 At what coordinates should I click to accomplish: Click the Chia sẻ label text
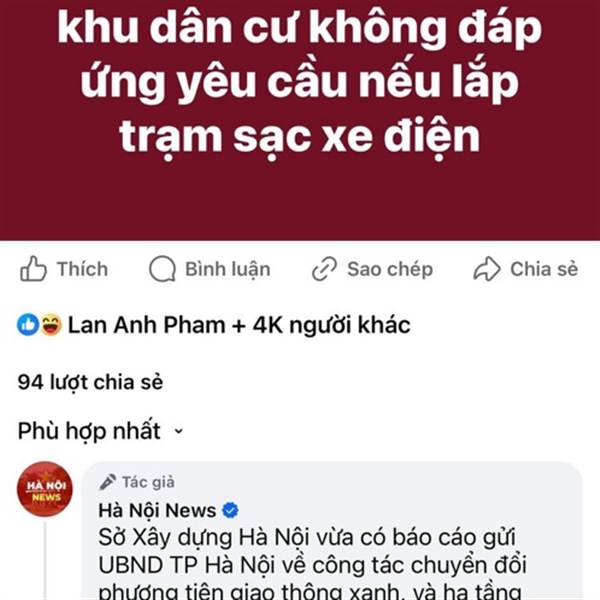pyautogui.click(x=544, y=269)
